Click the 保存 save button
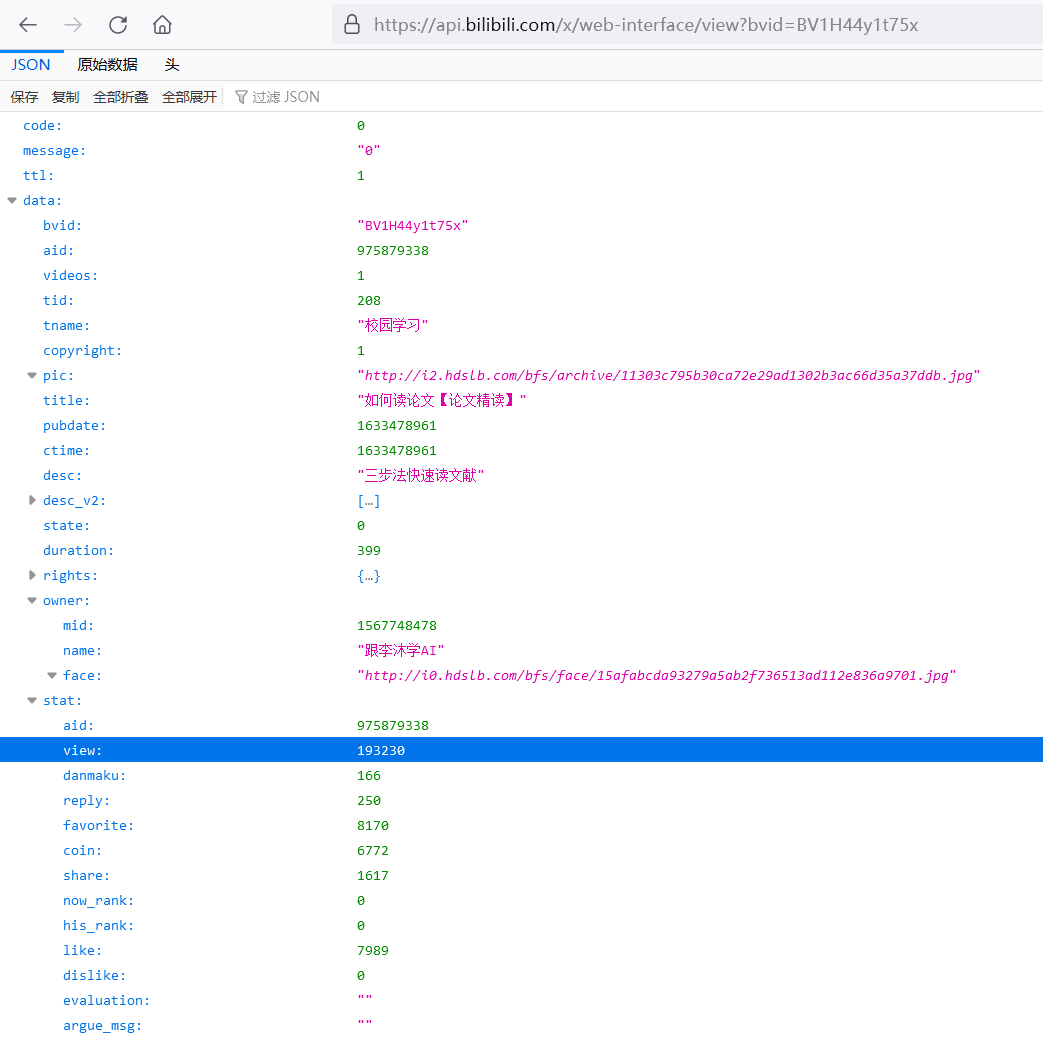Image resolution: width=1043 pixels, height=1040 pixels. [24, 97]
